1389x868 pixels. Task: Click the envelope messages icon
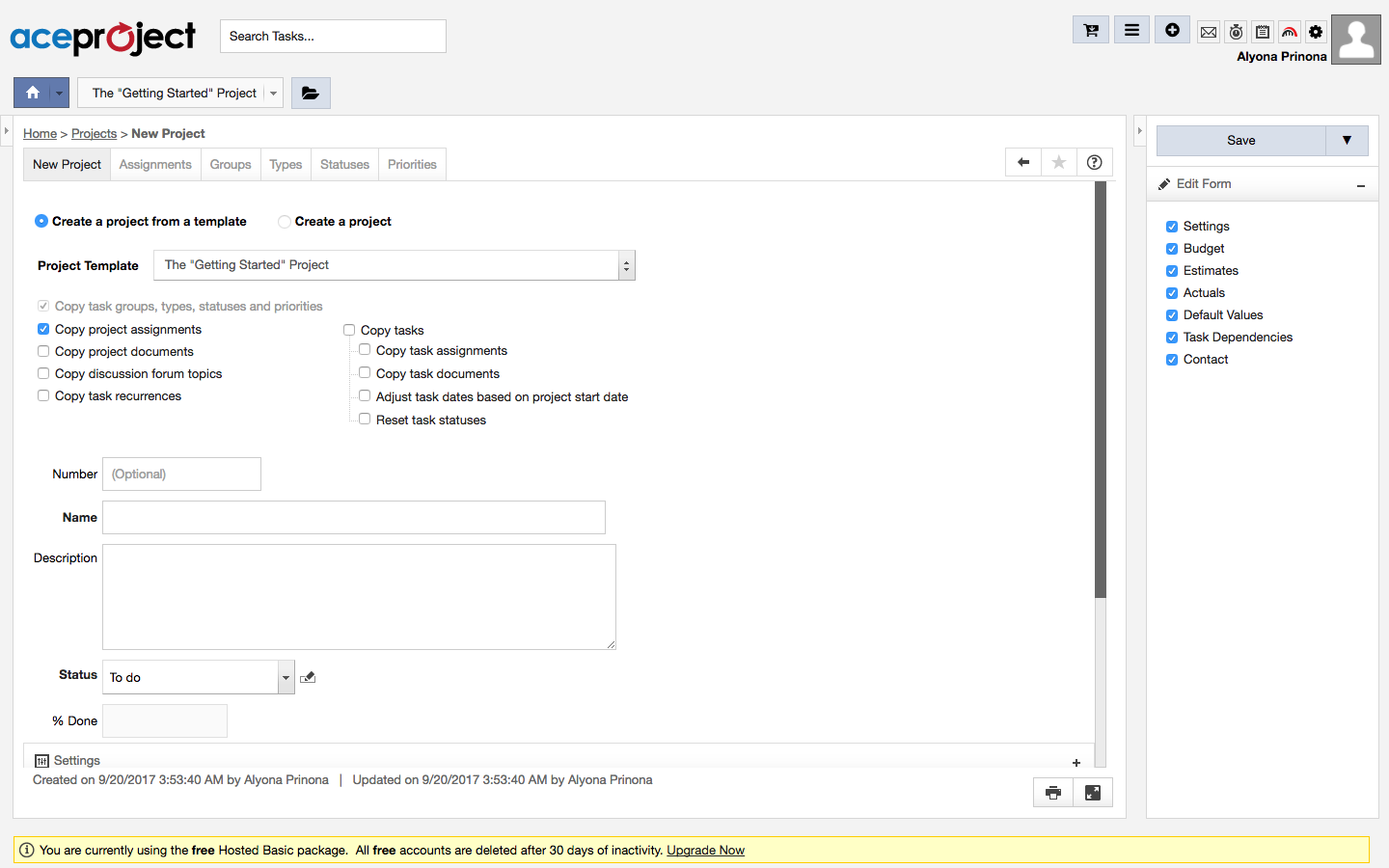(x=1208, y=32)
